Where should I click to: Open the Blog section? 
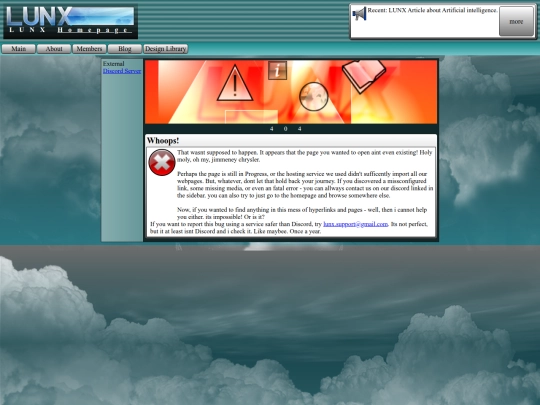tap(125, 49)
